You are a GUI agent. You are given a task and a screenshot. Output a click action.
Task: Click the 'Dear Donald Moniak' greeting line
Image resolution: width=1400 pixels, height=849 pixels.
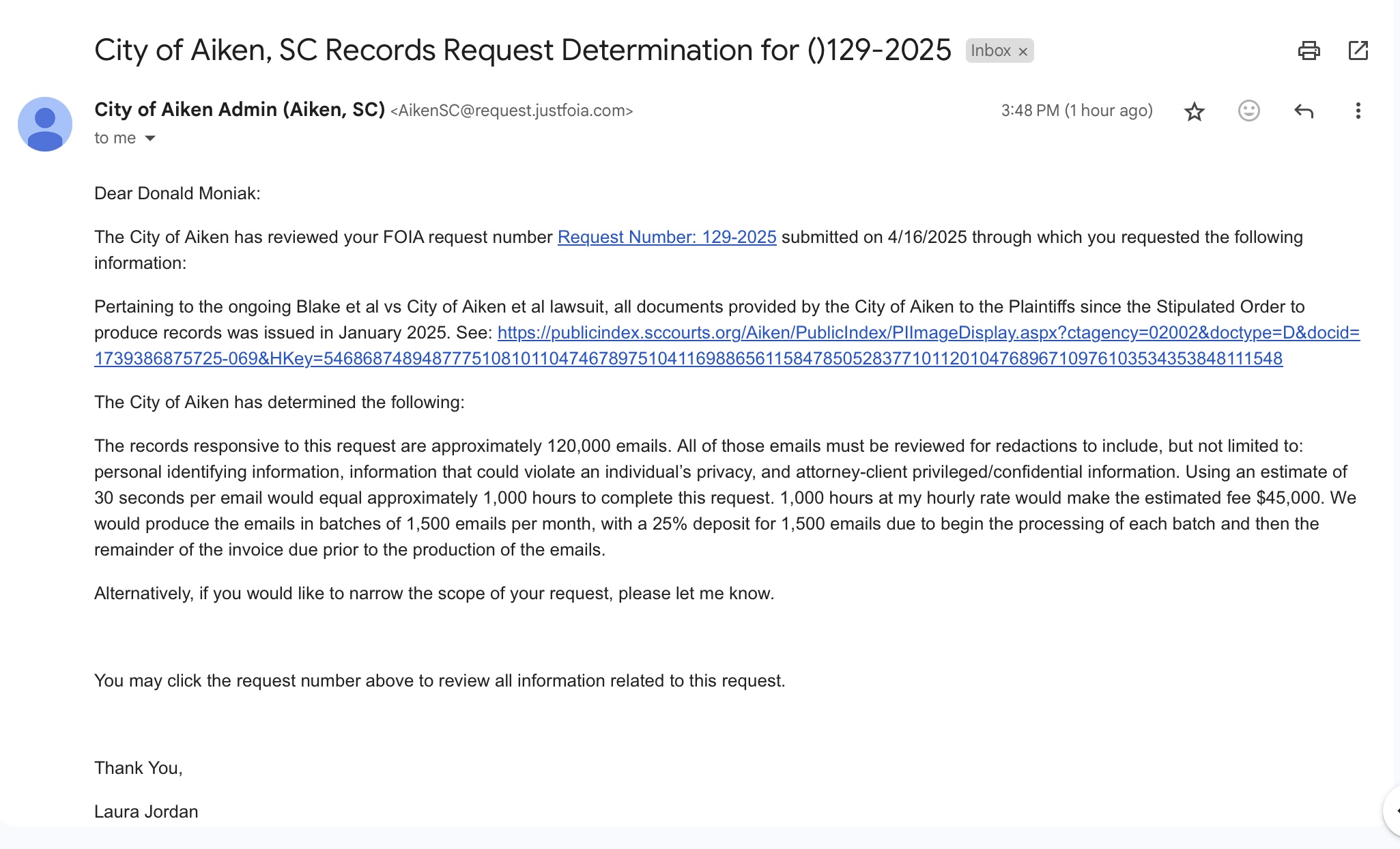[177, 193]
